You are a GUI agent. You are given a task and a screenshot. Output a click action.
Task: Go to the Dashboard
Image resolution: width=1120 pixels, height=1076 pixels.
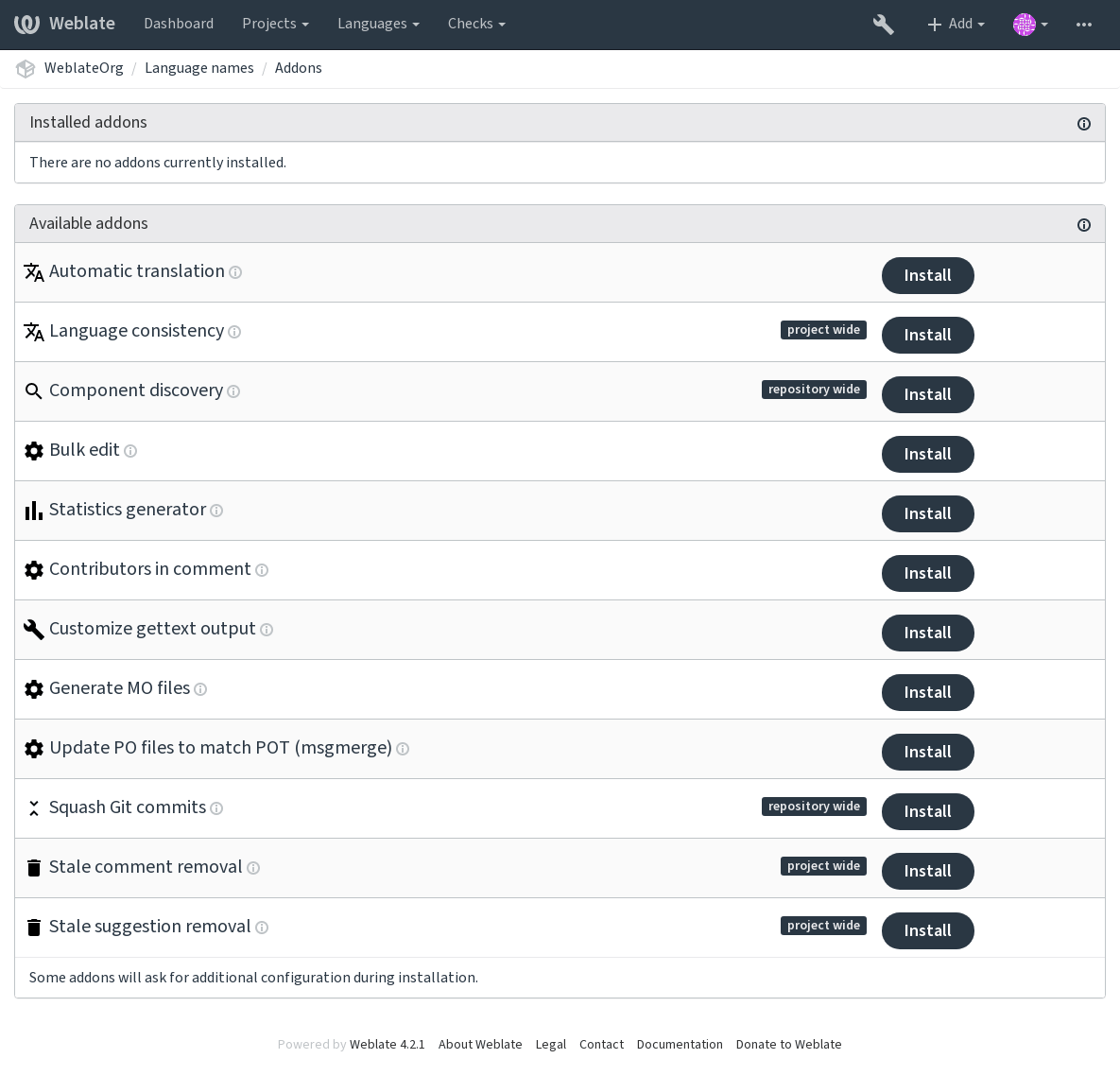tap(179, 24)
